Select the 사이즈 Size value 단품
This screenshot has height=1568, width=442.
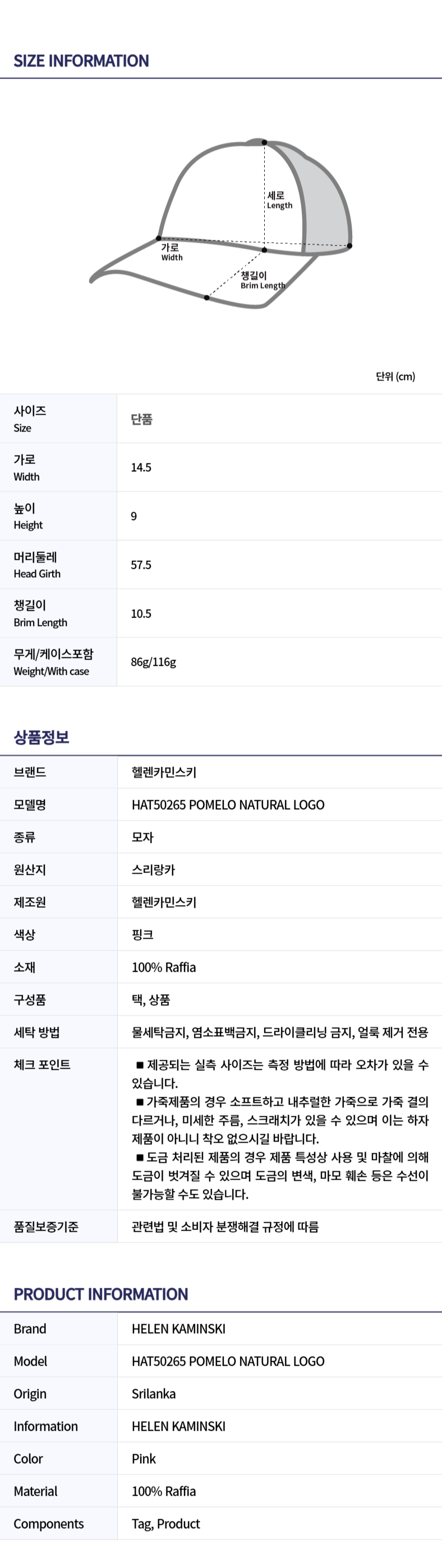pos(141,419)
